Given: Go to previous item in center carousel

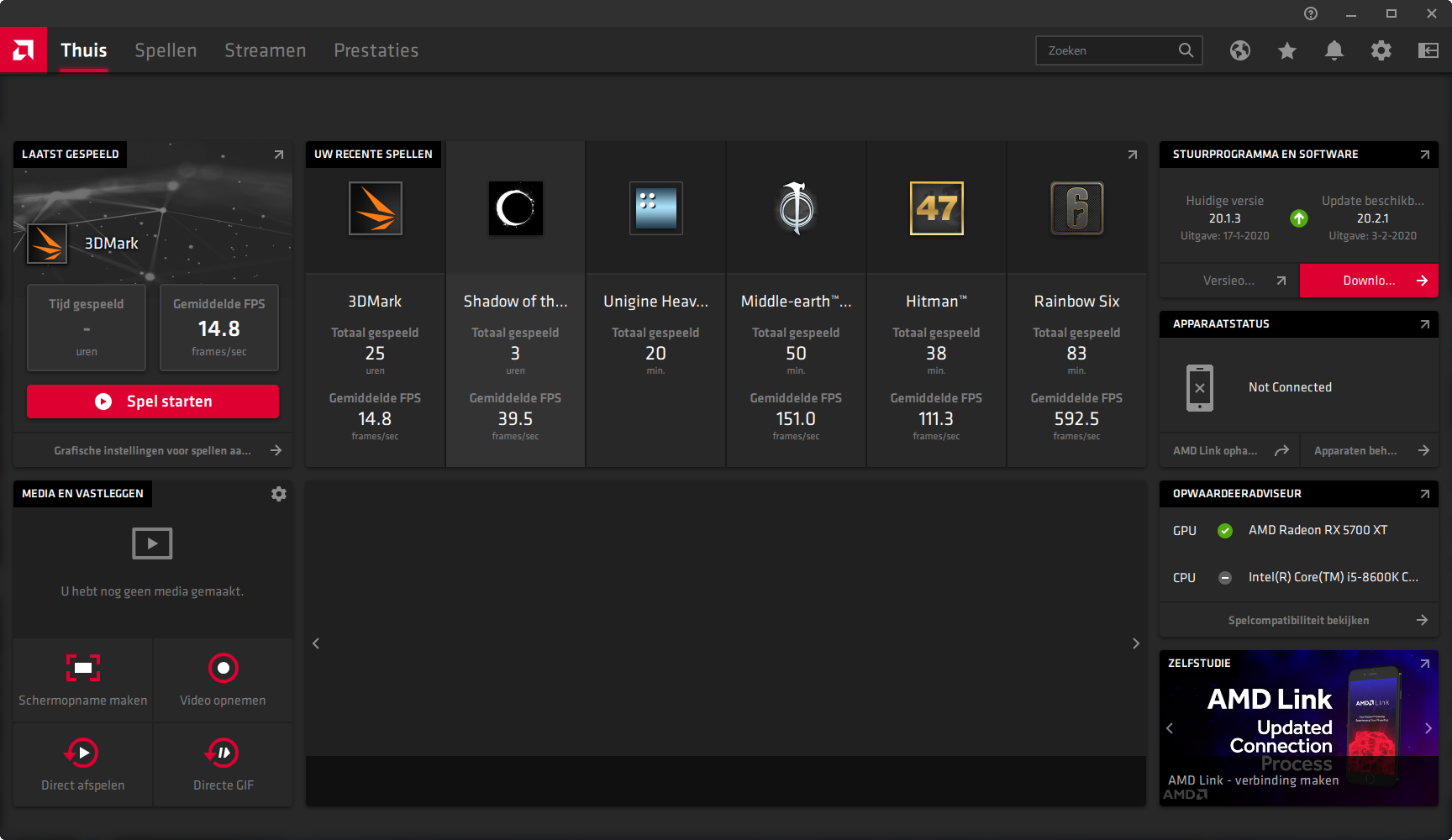Looking at the screenshot, I should pos(316,643).
